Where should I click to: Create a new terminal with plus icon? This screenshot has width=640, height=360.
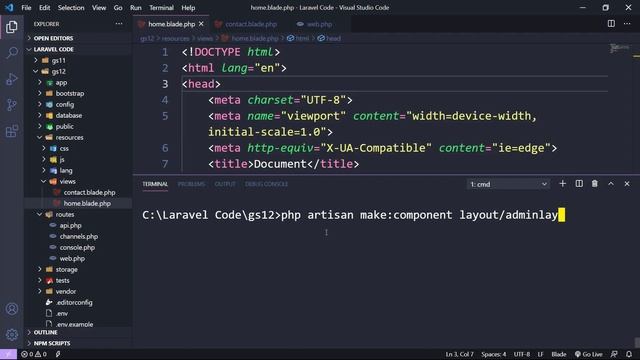(562, 184)
